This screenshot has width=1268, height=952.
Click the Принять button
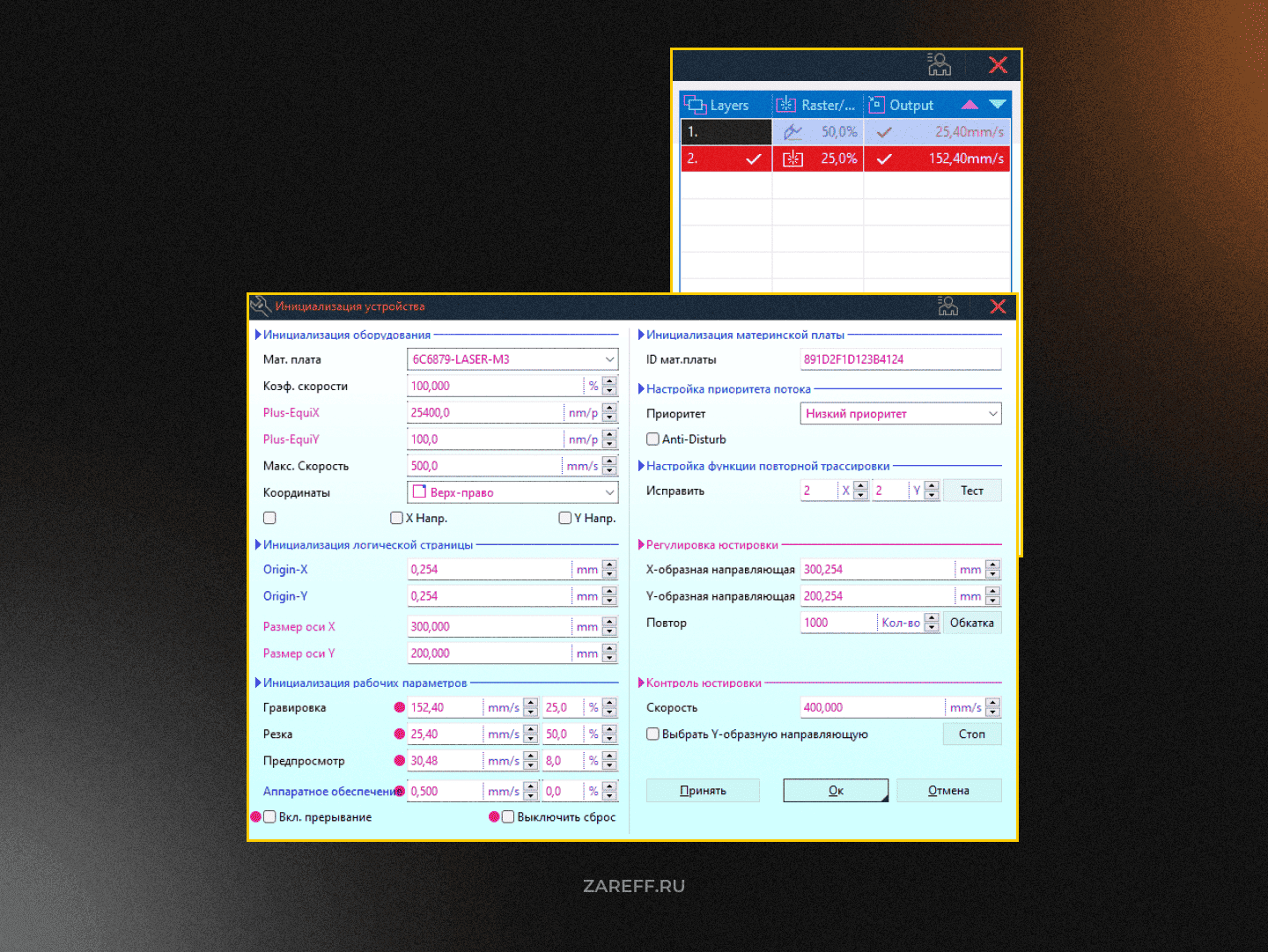point(703,791)
